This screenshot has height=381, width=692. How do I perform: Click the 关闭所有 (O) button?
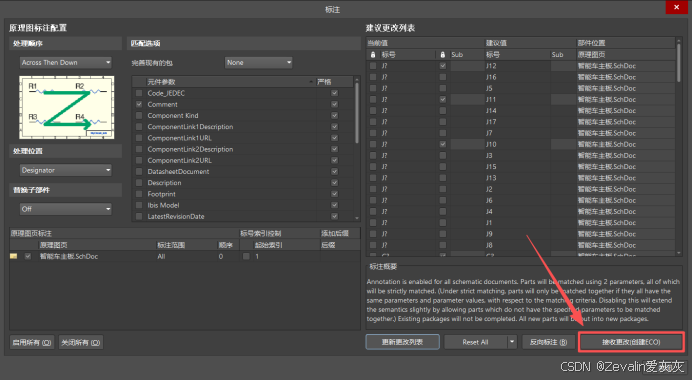[x=81, y=342]
